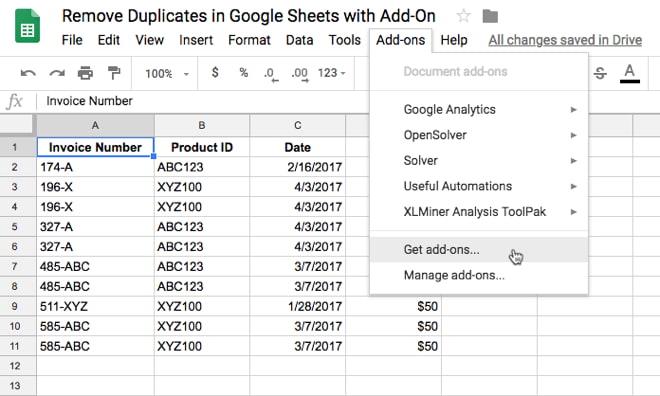Select 485-ABC cell in row 7
This screenshot has width=660, height=396.
(96, 266)
